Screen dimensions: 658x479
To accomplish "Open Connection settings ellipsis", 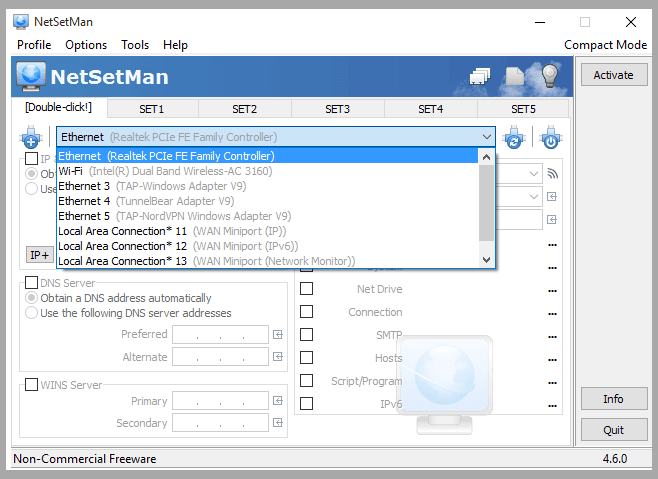I will pyautogui.click(x=552, y=314).
